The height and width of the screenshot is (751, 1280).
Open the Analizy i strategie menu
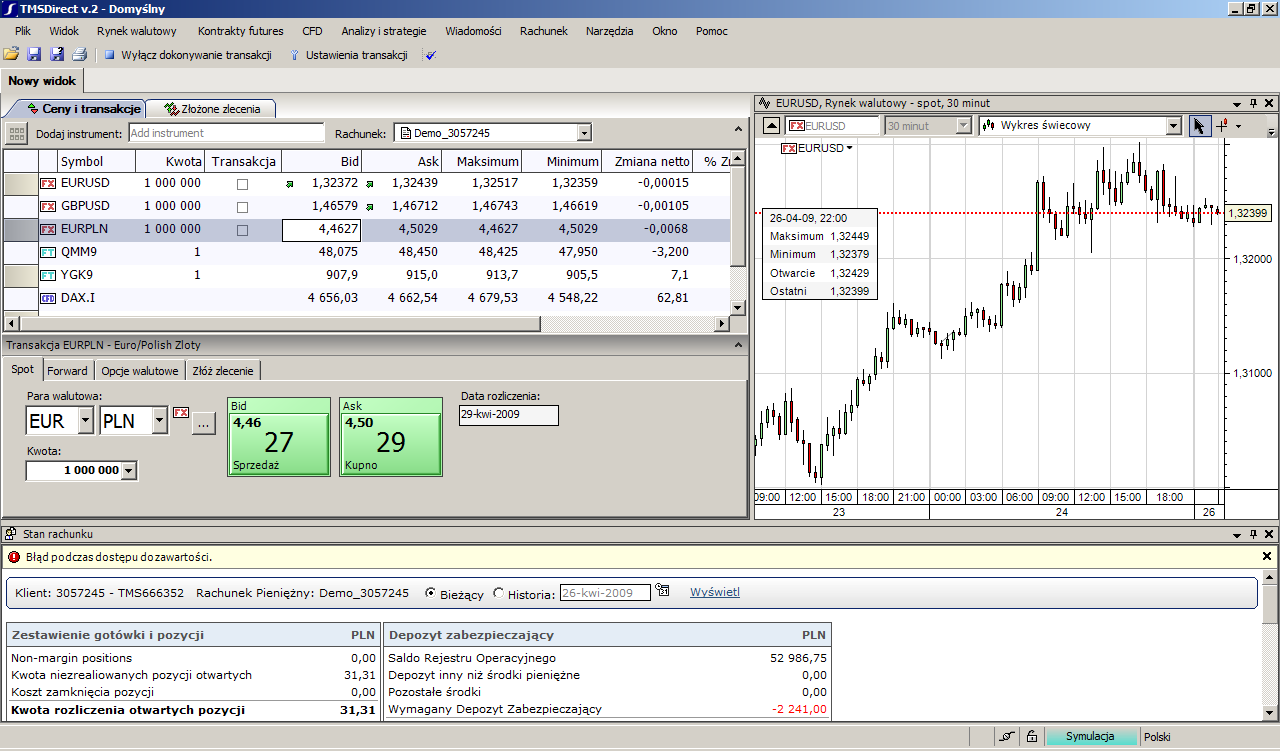coord(383,31)
